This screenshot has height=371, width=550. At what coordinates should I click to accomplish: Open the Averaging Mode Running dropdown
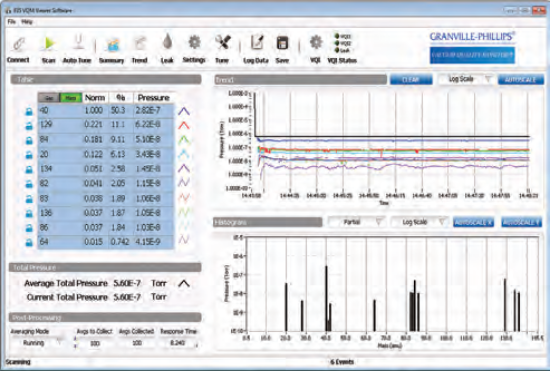37,343
